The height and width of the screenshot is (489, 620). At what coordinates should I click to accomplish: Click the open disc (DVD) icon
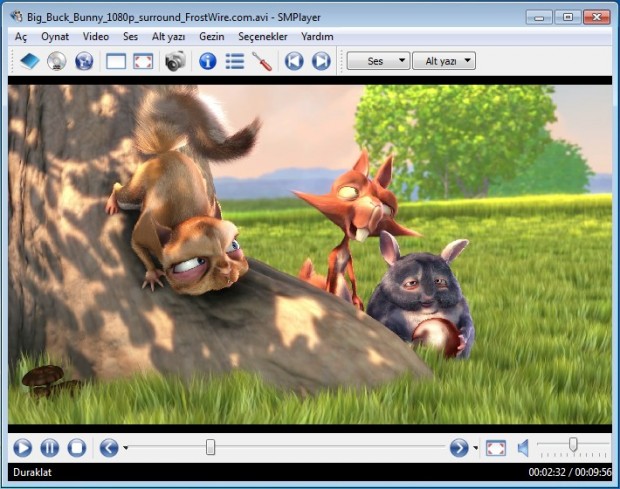click(57, 61)
